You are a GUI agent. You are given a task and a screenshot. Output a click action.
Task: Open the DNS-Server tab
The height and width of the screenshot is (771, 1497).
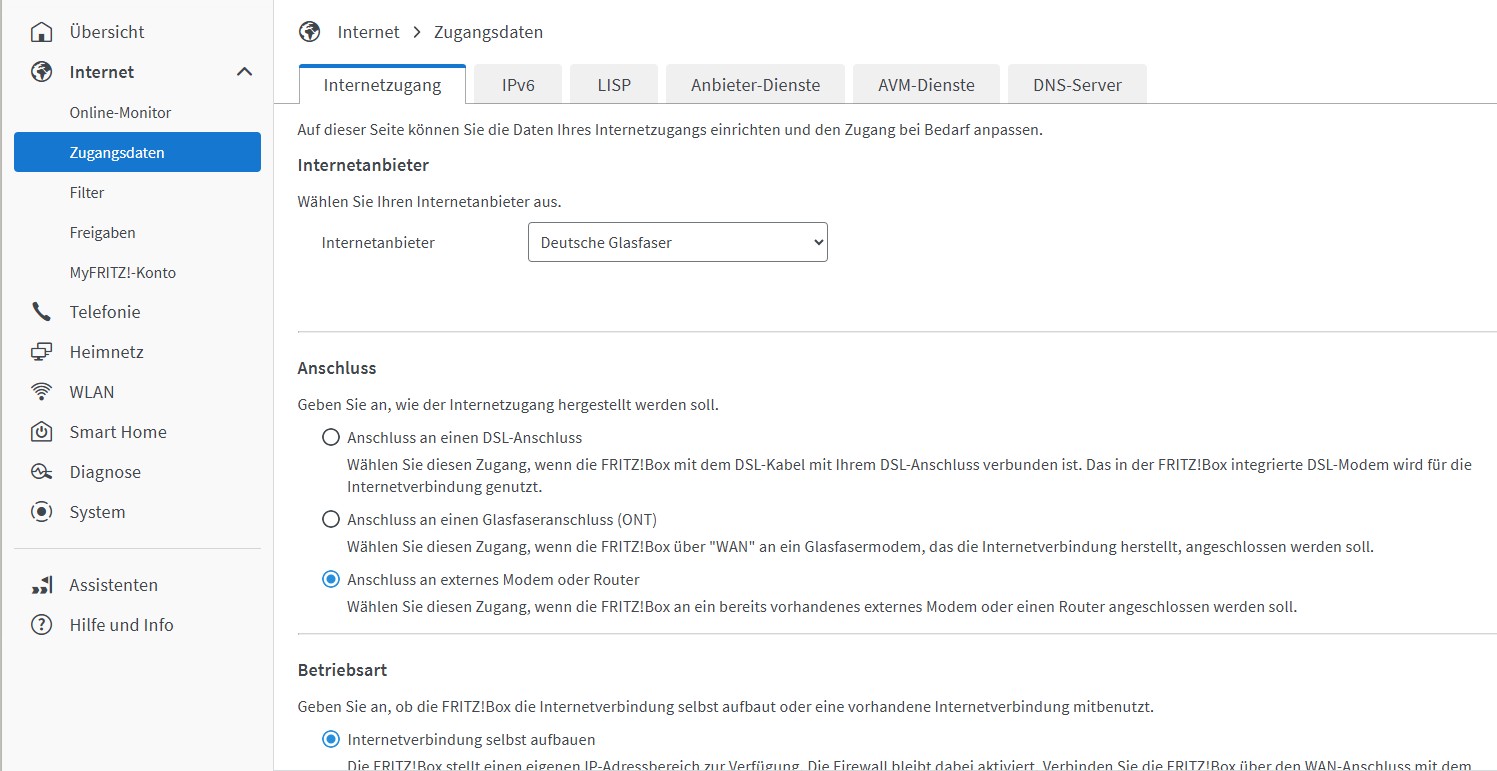1077,85
